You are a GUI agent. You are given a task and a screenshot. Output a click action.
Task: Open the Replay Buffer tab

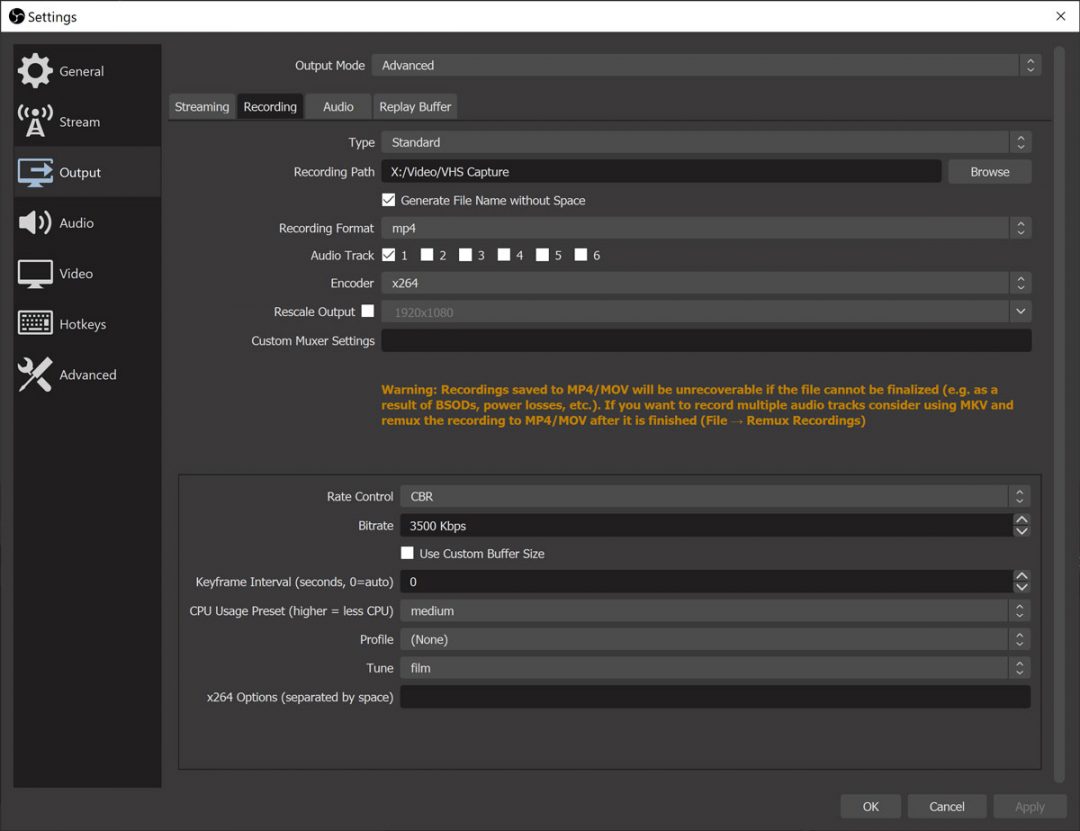(415, 106)
